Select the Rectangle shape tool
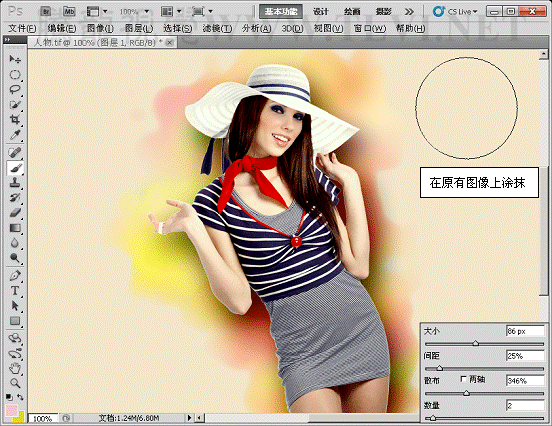The height and width of the screenshot is (426, 552). pos(15,321)
